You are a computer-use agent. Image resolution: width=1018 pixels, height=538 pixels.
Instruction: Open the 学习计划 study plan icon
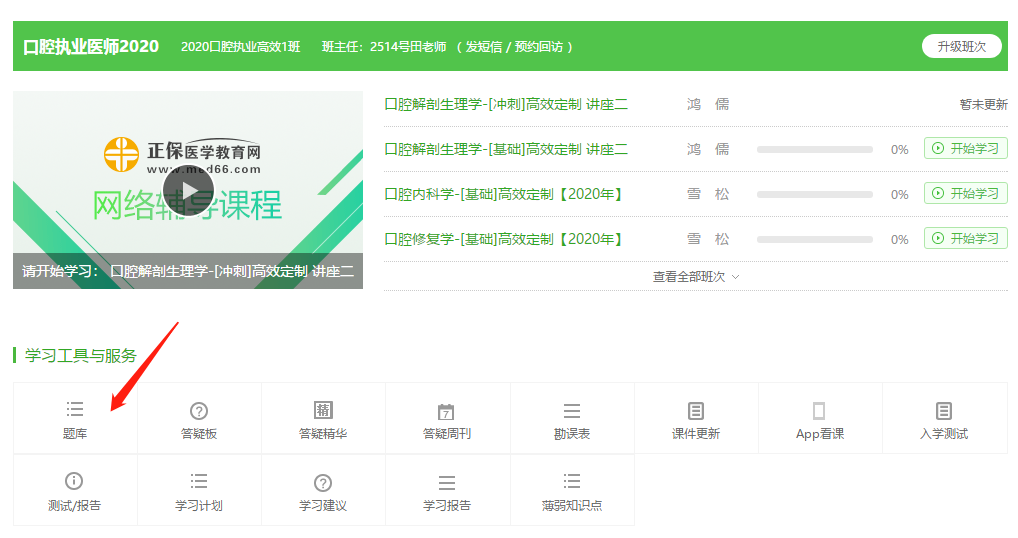[x=199, y=482]
